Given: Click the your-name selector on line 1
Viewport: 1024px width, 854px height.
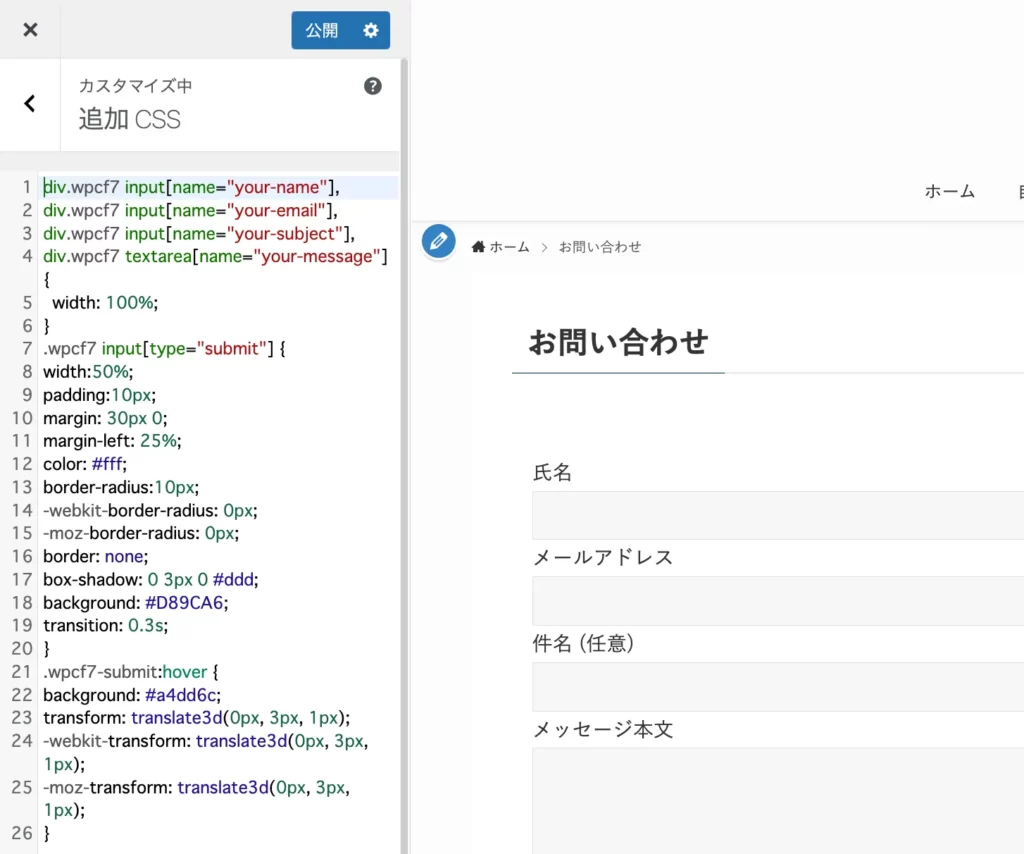Looking at the screenshot, I should pyautogui.click(x=191, y=187).
